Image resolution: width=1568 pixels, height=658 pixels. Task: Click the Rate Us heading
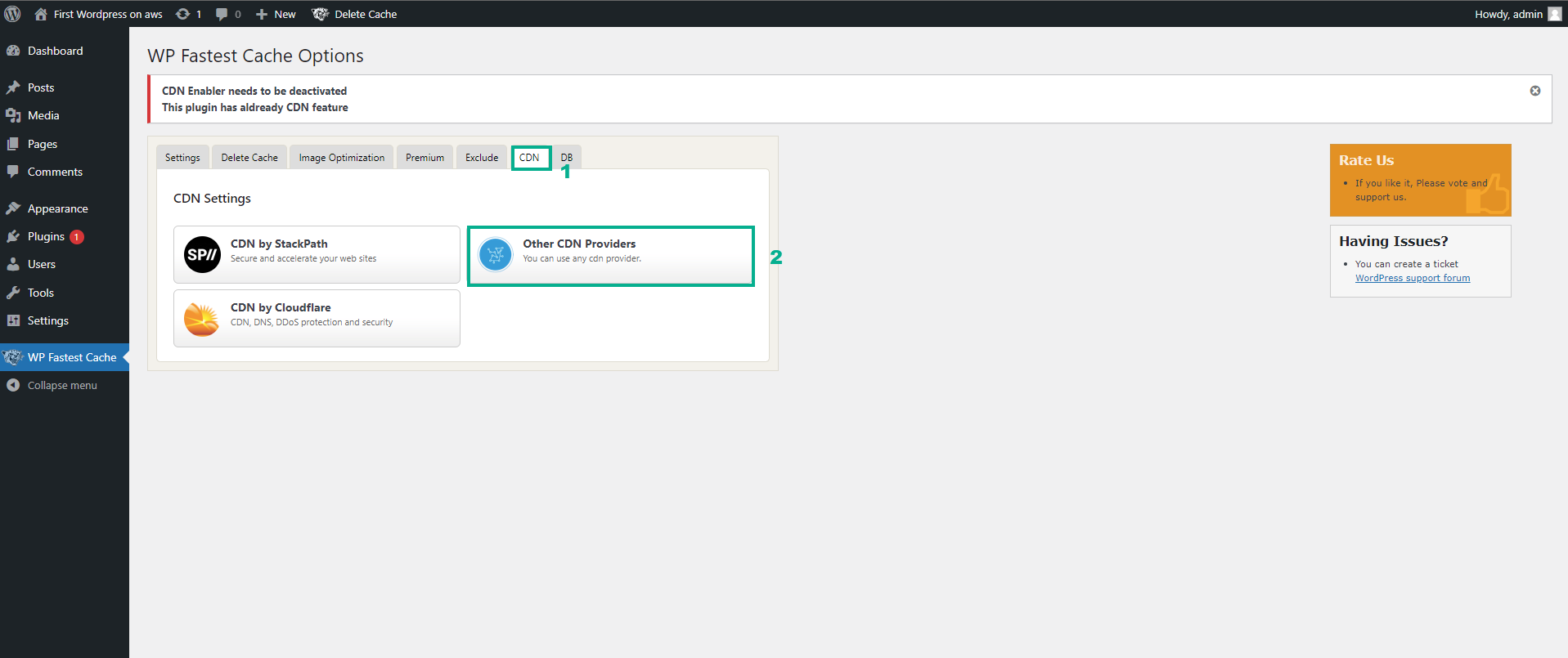click(1366, 160)
